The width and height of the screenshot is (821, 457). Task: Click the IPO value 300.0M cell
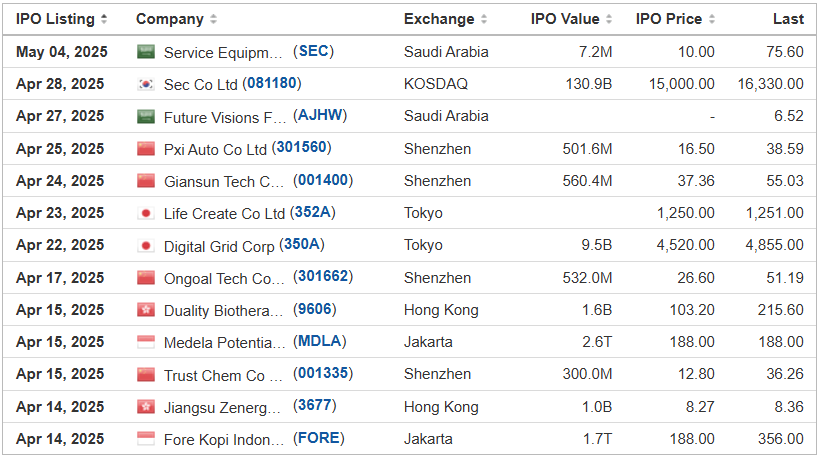point(587,374)
